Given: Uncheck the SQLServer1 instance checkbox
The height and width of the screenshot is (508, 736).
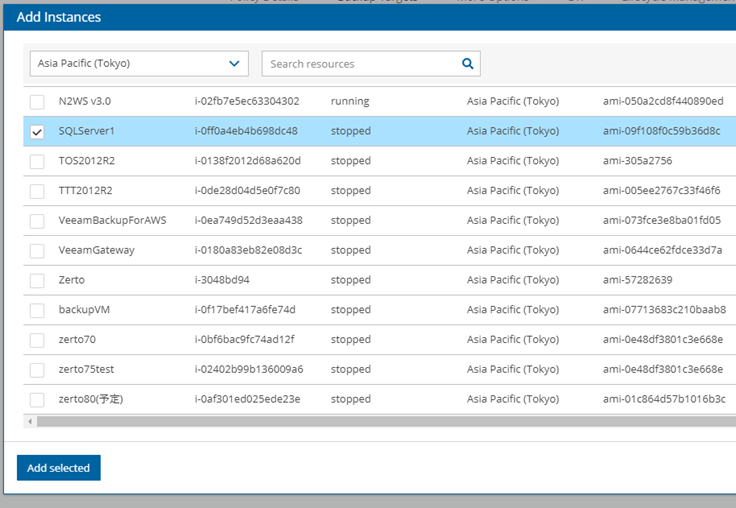Looking at the screenshot, I should (x=37, y=131).
